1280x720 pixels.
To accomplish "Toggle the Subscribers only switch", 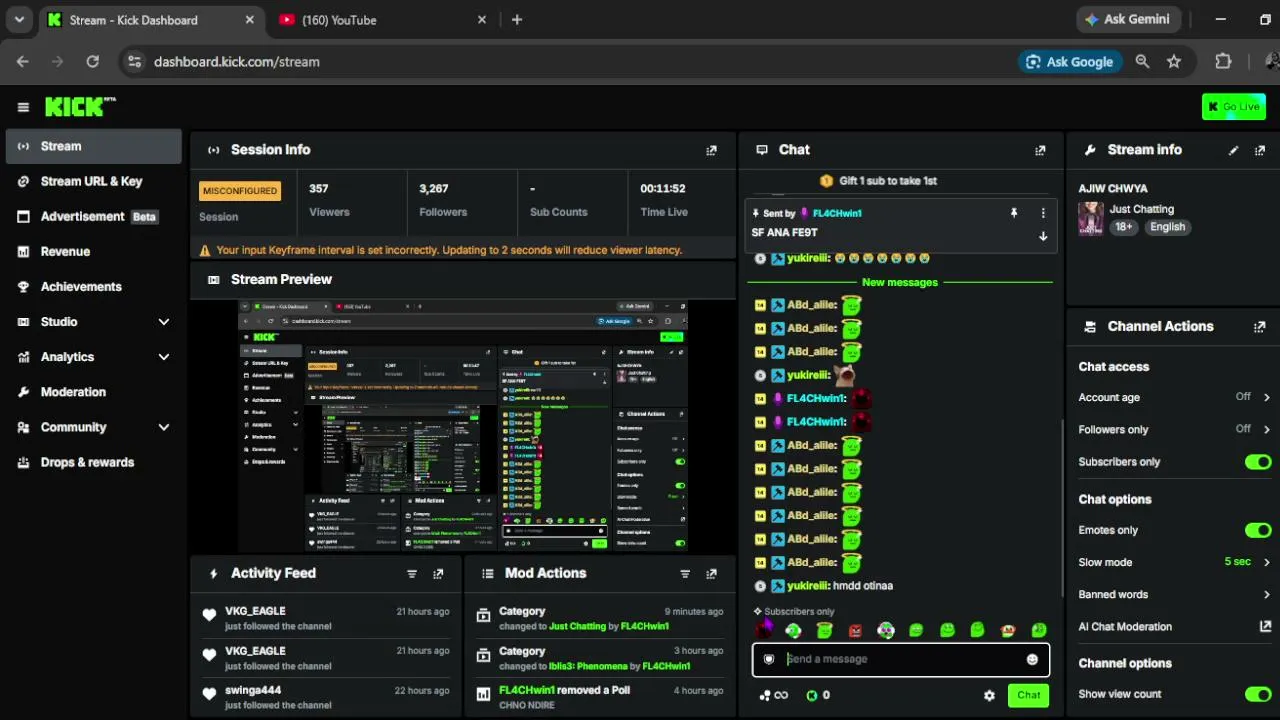I will (1258, 462).
